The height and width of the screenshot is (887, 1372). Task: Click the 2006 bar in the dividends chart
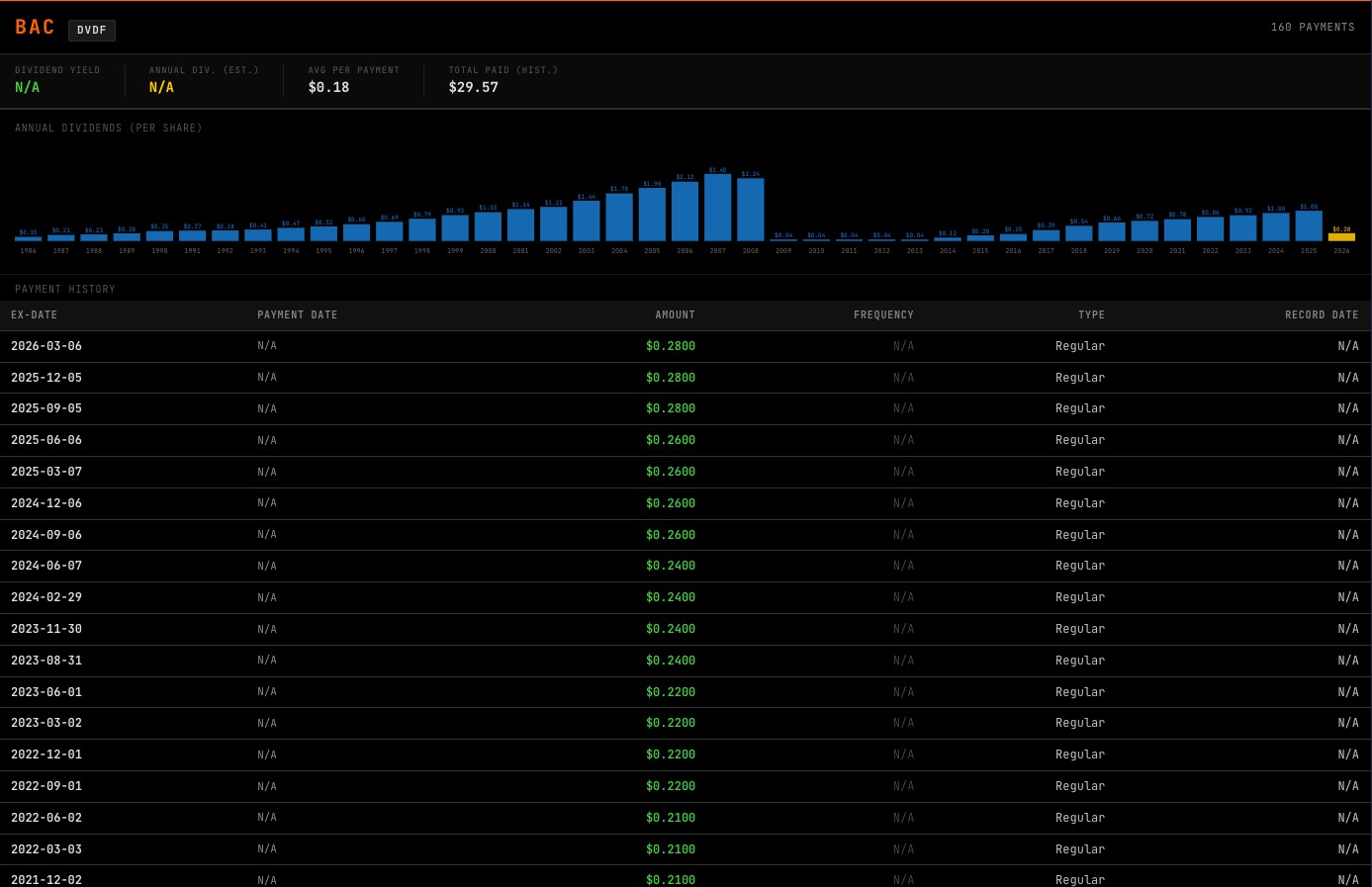[x=685, y=212]
